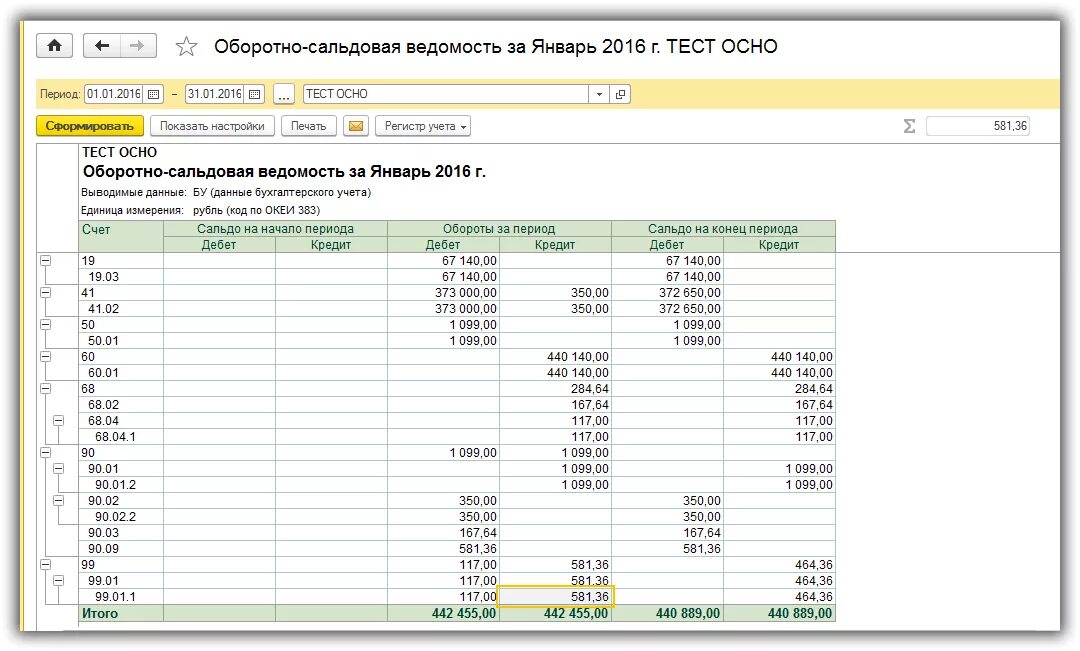This screenshot has height=651, width=1080.
Task: Click header Сальдо на начало периода
Action: click(x=276, y=229)
